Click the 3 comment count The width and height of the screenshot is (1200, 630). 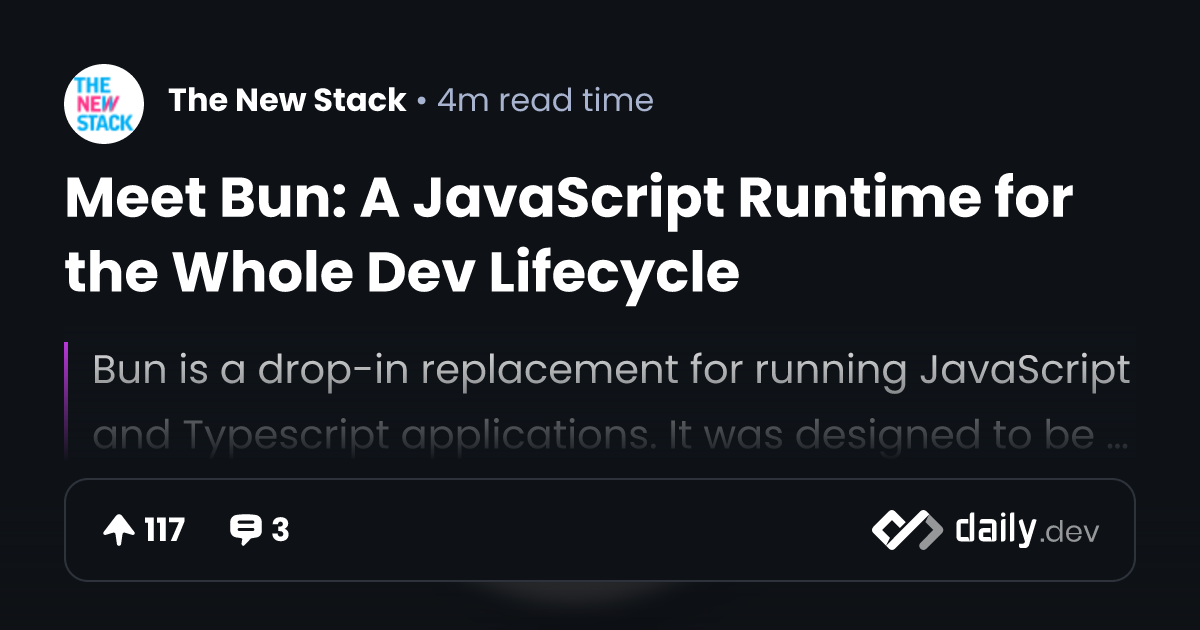tap(280, 530)
